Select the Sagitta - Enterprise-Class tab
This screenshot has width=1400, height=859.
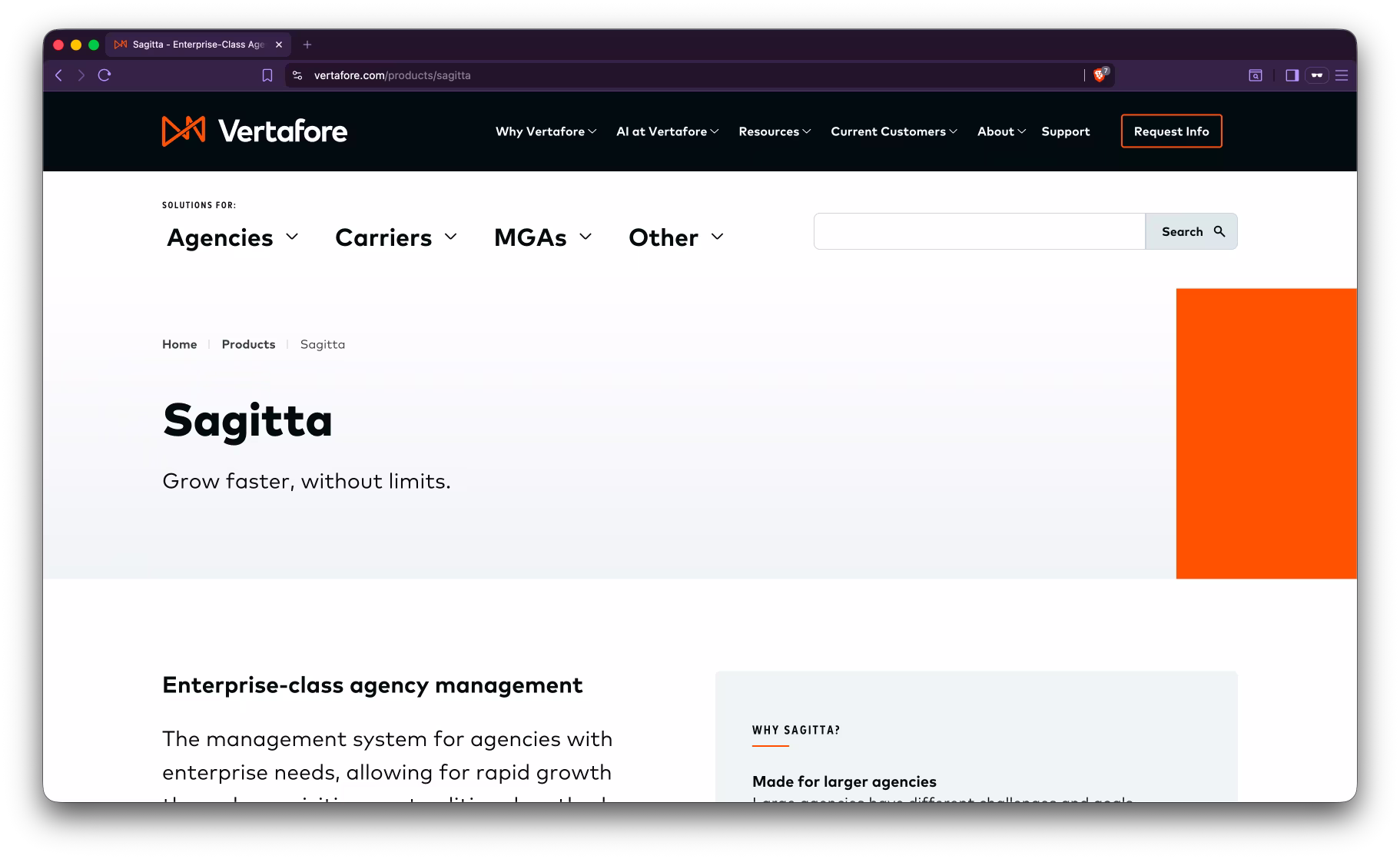click(198, 45)
